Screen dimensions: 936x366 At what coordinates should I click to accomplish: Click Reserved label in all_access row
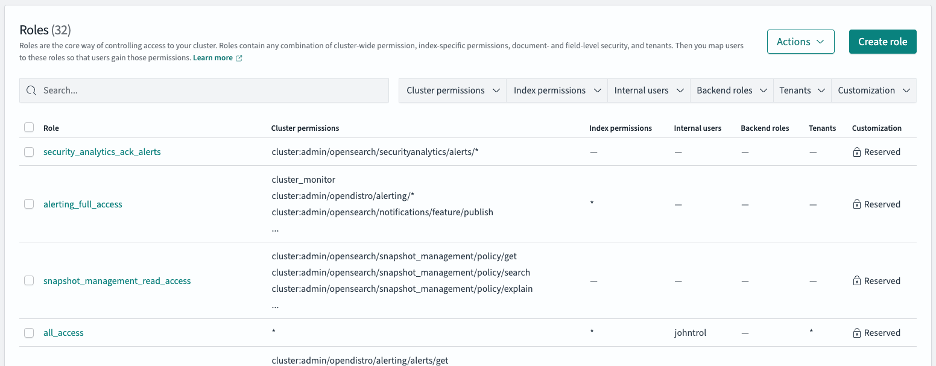click(x=882, y=333)
